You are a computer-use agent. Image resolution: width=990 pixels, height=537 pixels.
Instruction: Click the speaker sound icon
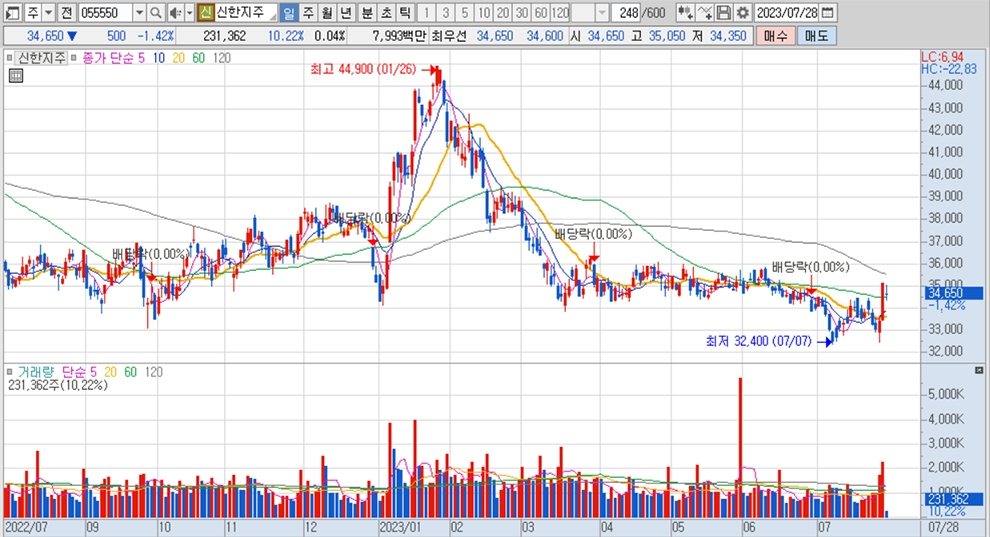(x=176, y=12)
